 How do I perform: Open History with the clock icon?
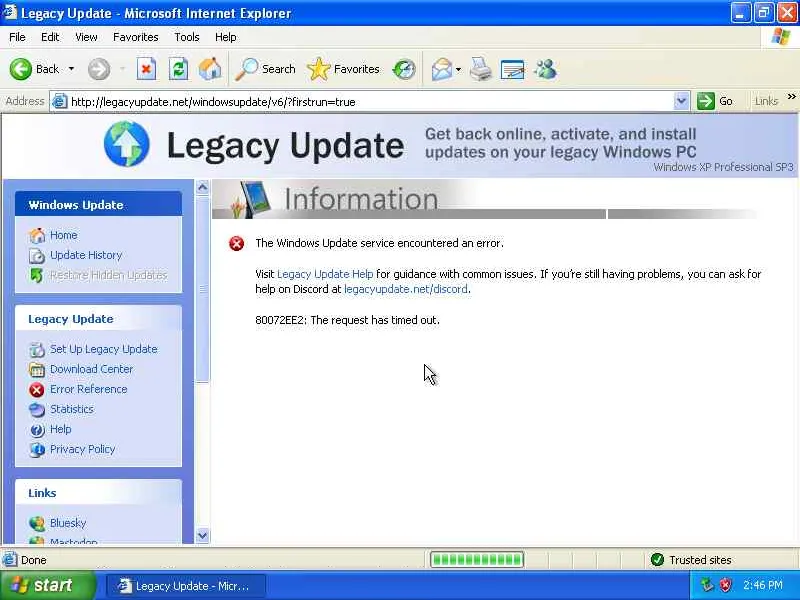pyautogui.click(x=404, y=69)
